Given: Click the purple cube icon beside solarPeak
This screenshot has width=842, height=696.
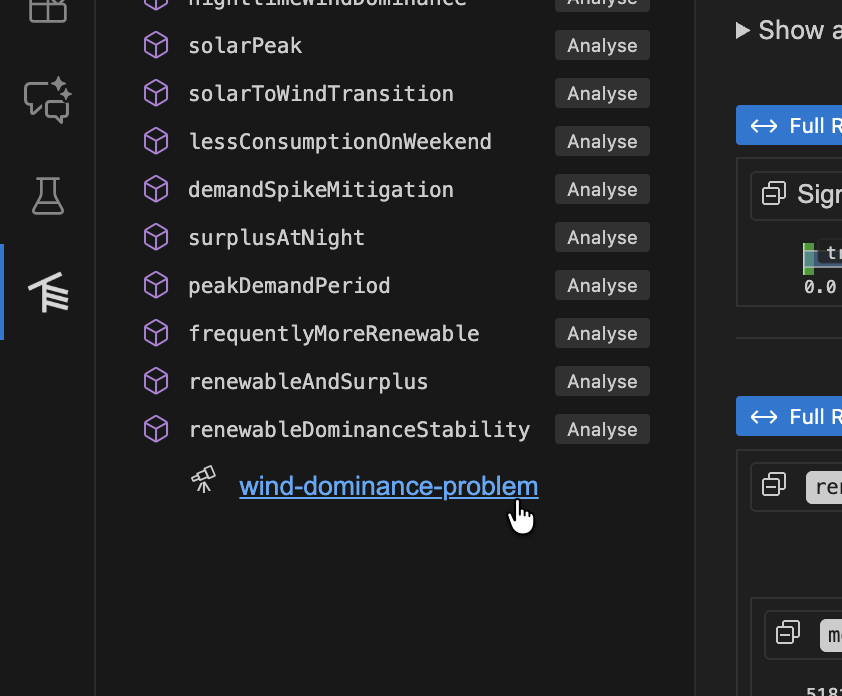Looking at the screenshot, I should (156, 45).
